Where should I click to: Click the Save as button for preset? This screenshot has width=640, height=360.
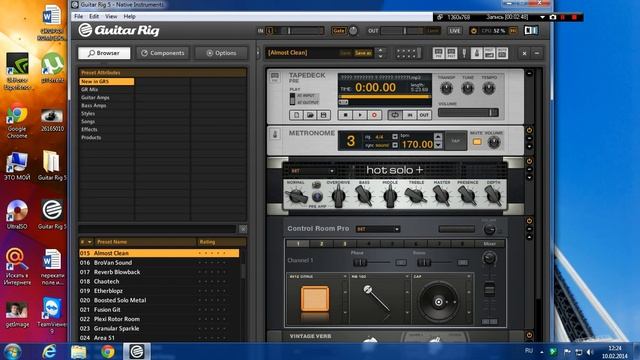pos(363,53)
